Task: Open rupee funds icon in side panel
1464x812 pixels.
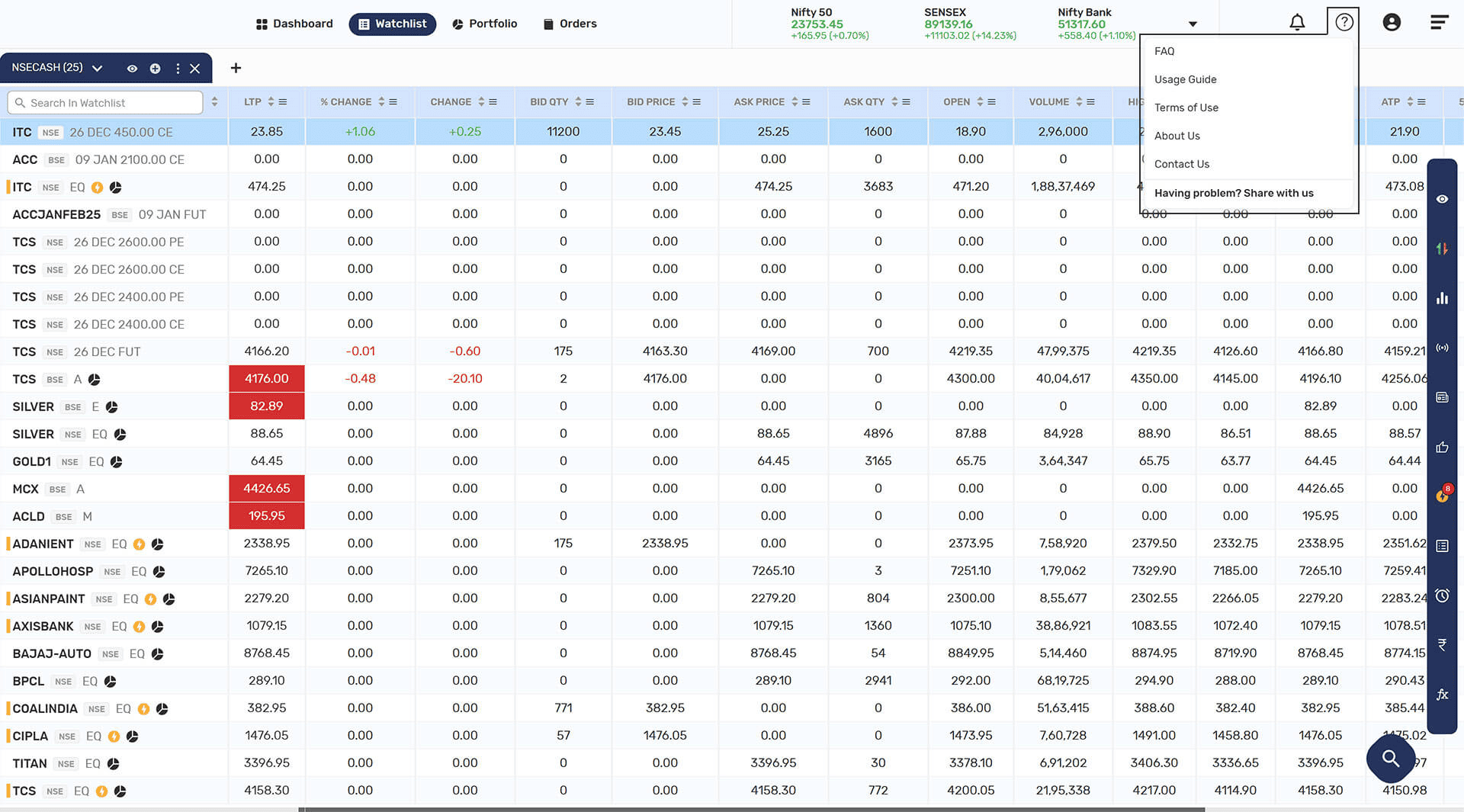Action: [1442, 645]
